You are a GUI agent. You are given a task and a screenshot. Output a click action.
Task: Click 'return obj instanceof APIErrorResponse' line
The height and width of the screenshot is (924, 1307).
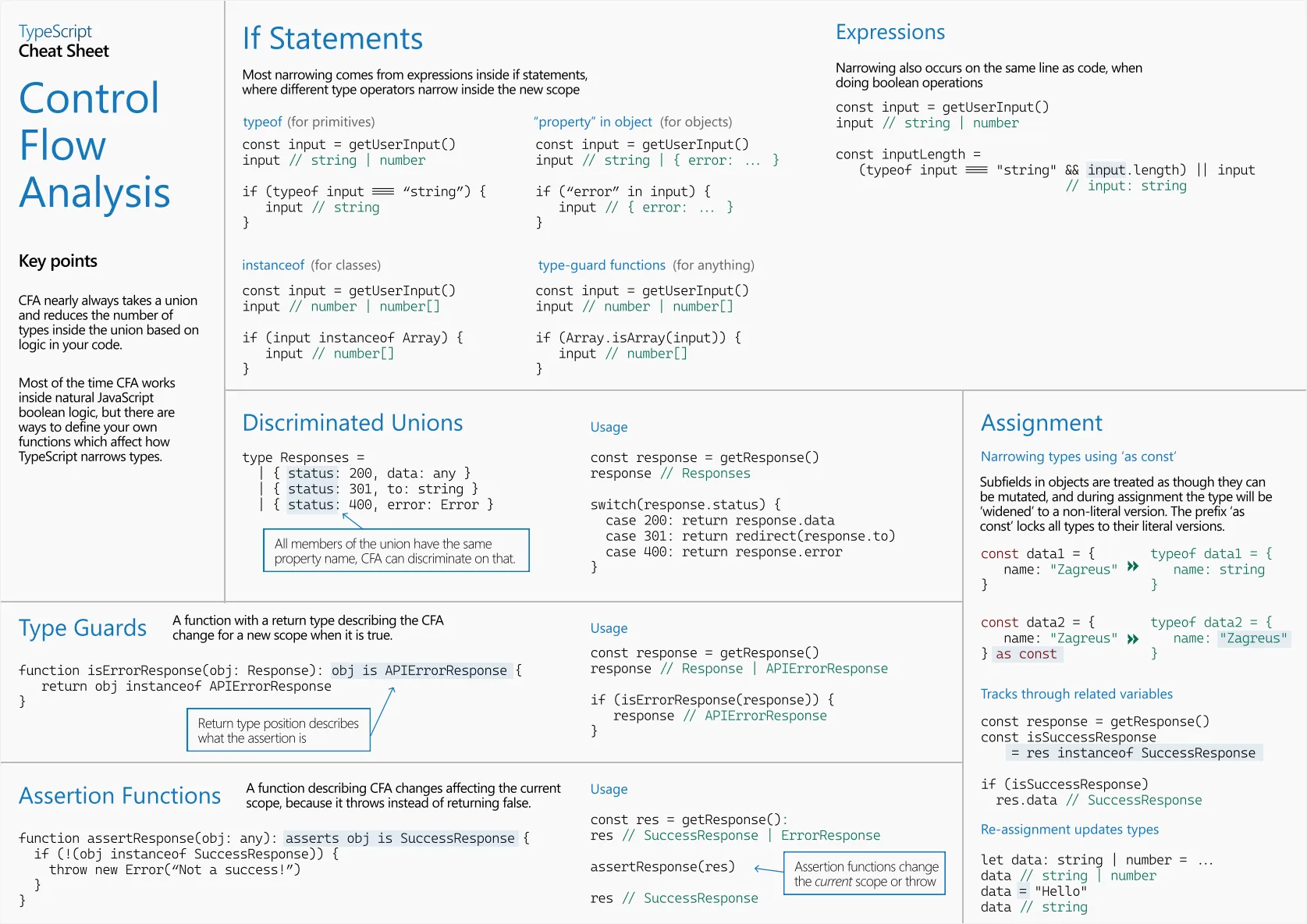point(186,686)
